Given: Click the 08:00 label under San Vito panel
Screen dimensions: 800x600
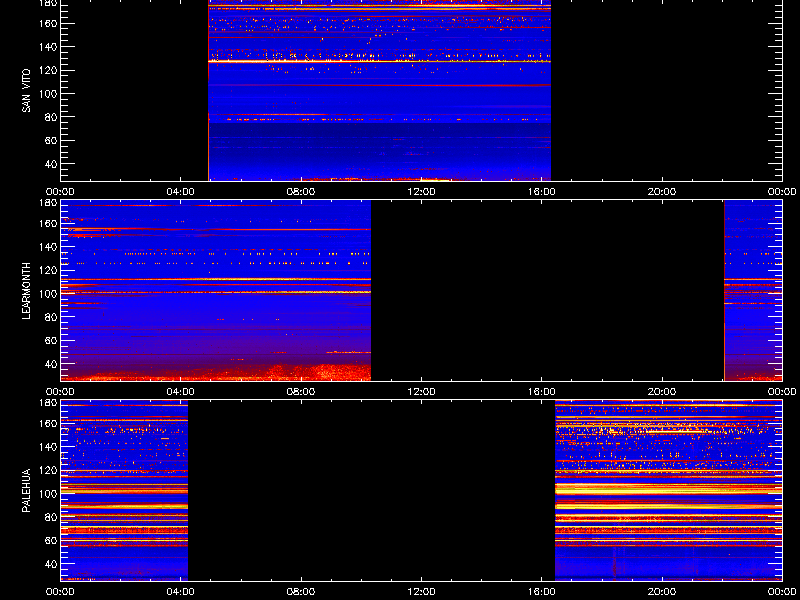Looking at the screenshot, I should coord(301,192).
